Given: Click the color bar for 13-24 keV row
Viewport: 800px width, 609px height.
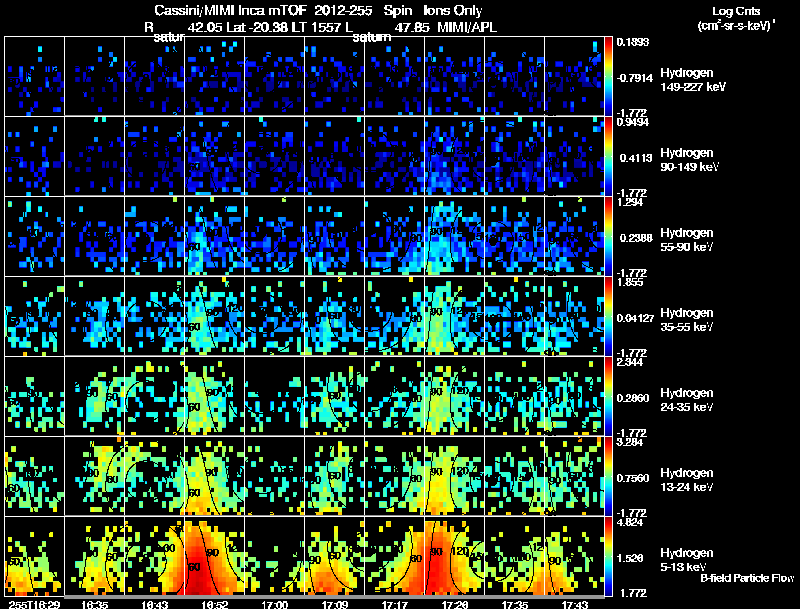Looking at the screenshot, I should (608, 476).
